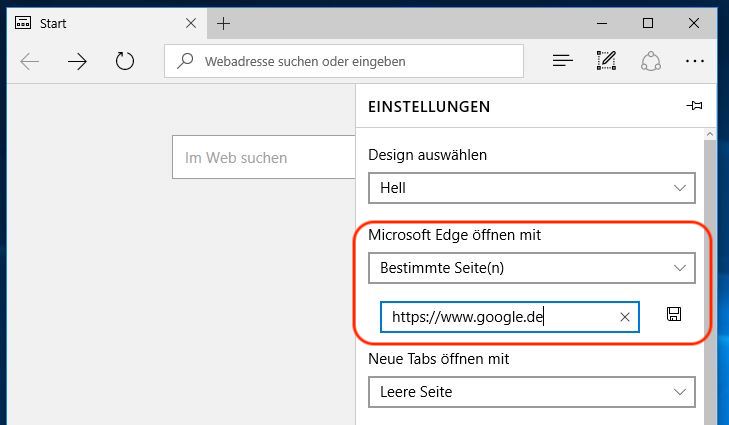
Task: Click the Im Web suchen search box
Action: click(x=264, y=157)
